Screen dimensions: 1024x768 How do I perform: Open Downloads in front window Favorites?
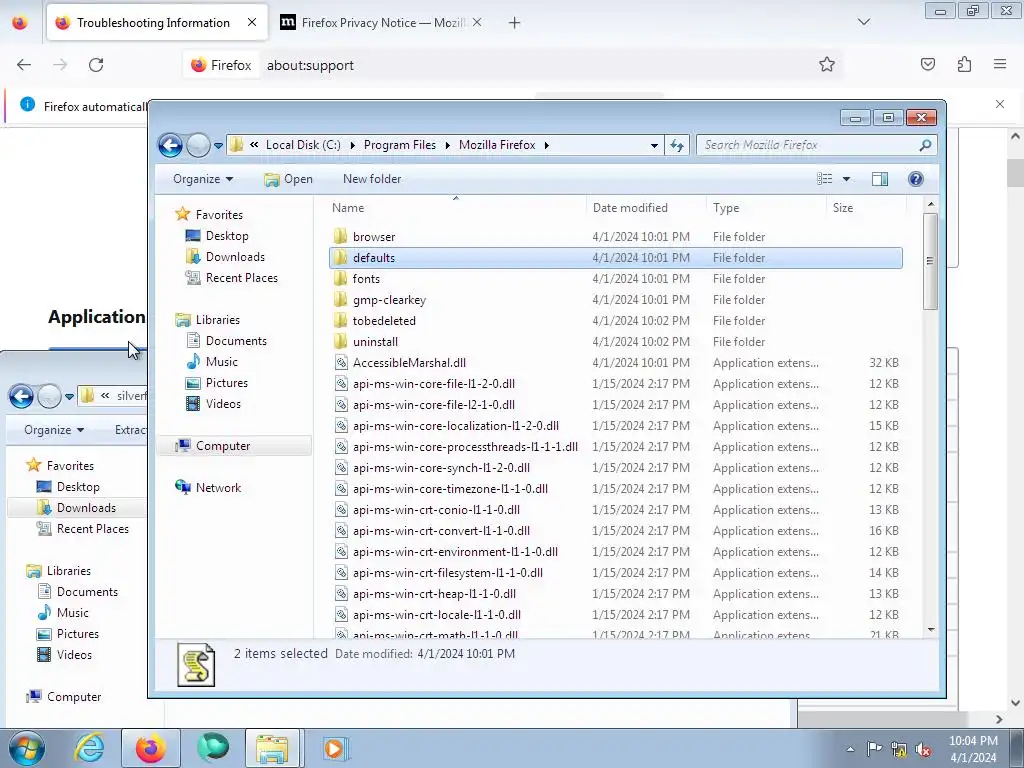(235, 257)
